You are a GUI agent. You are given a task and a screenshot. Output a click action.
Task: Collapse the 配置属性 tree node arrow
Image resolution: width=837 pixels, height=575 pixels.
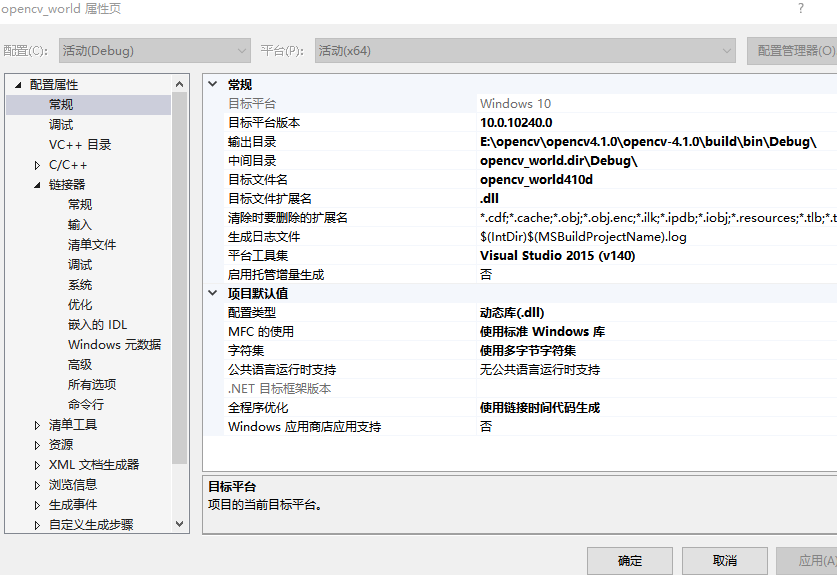tap(18, 84)
